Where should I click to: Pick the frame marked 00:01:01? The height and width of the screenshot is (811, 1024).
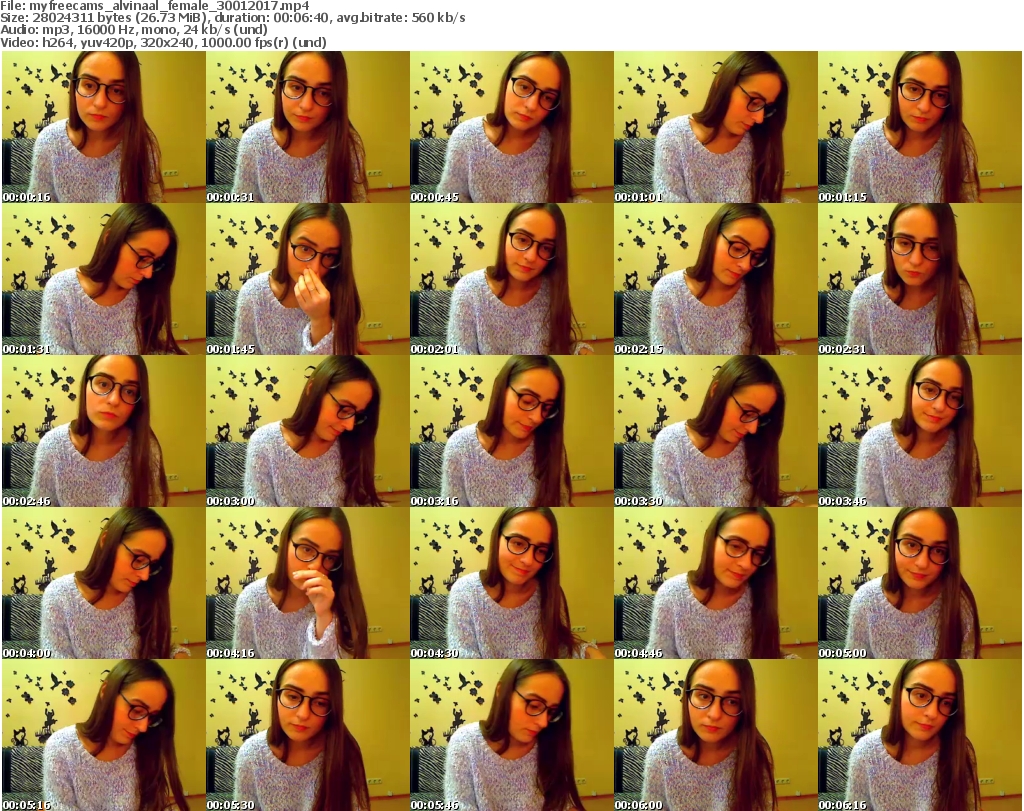(x=715, y=127)
